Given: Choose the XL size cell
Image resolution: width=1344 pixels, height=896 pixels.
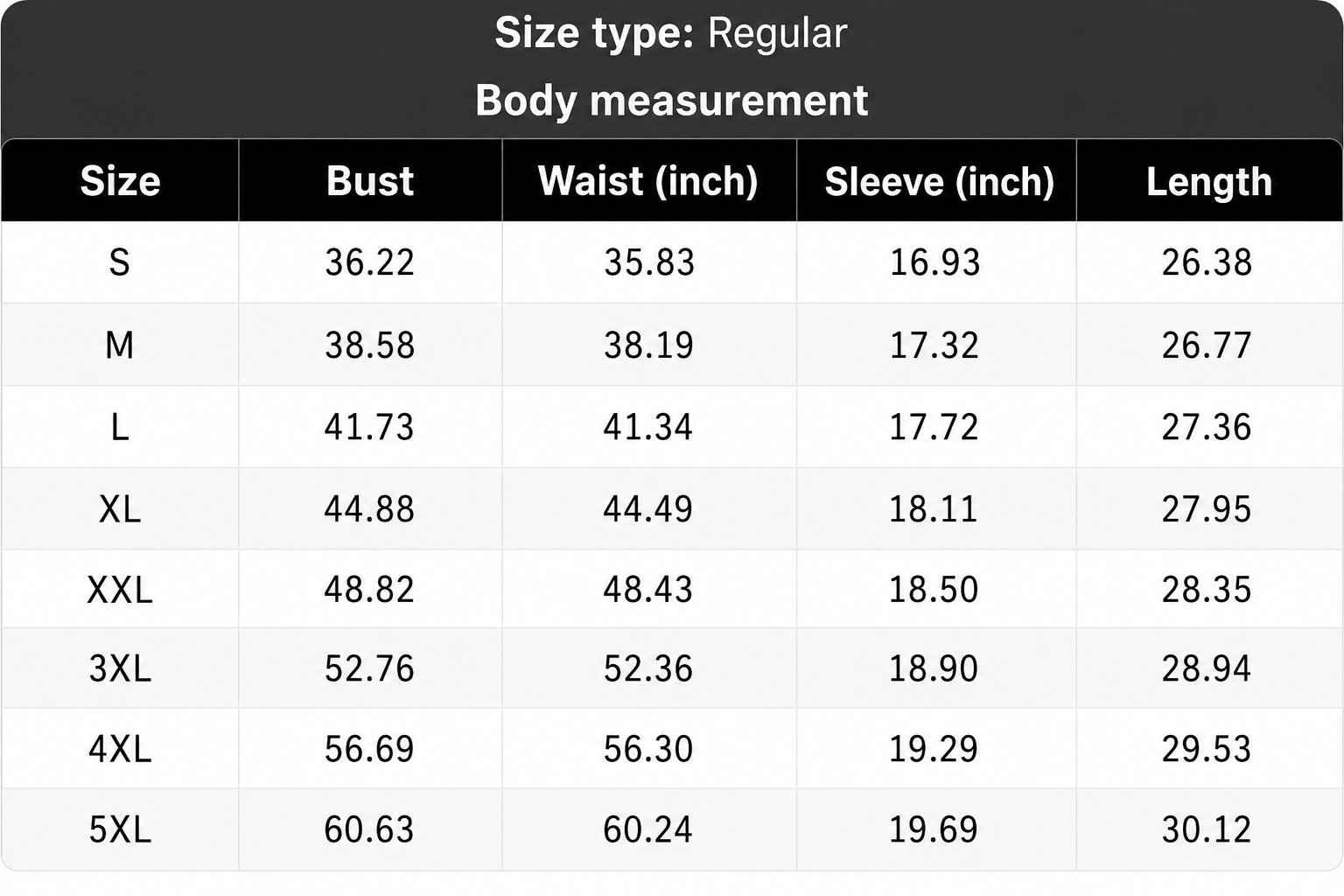Looking at the screenshot, I should tap(120, 508).
